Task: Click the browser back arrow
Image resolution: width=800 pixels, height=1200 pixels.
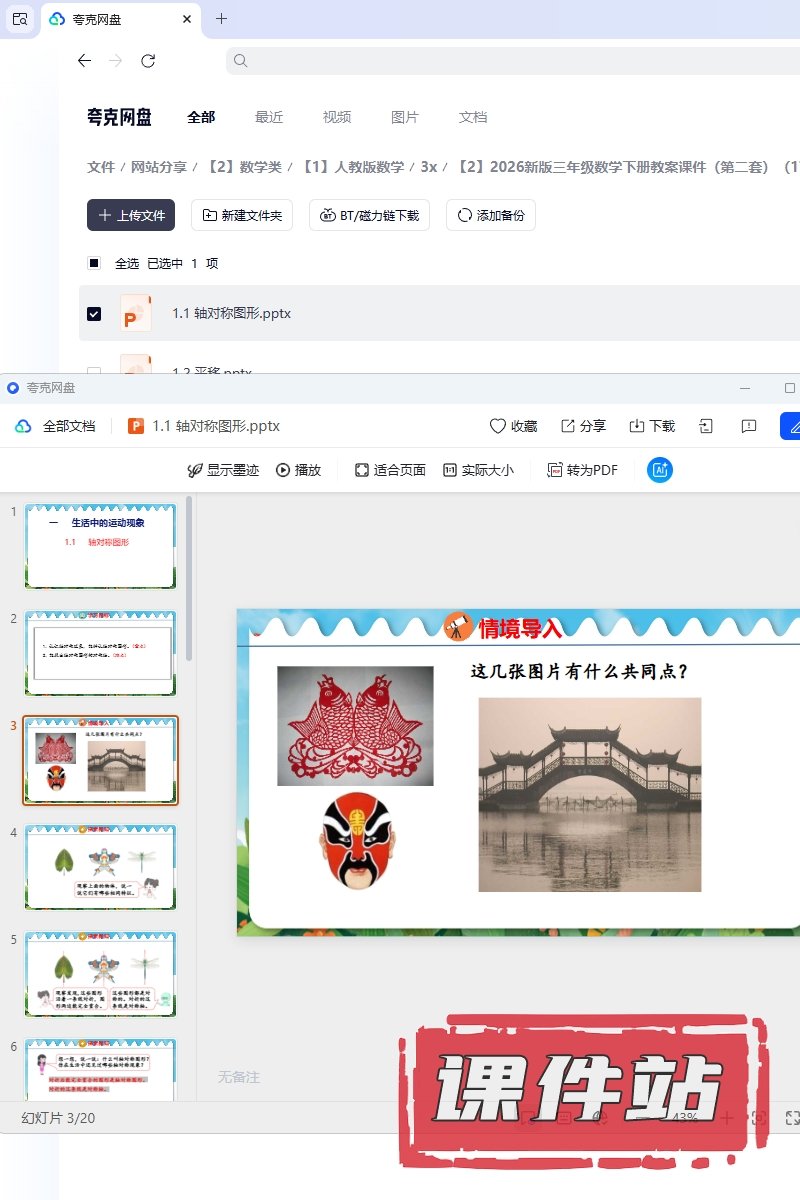Action: click(x=84, y=61)
